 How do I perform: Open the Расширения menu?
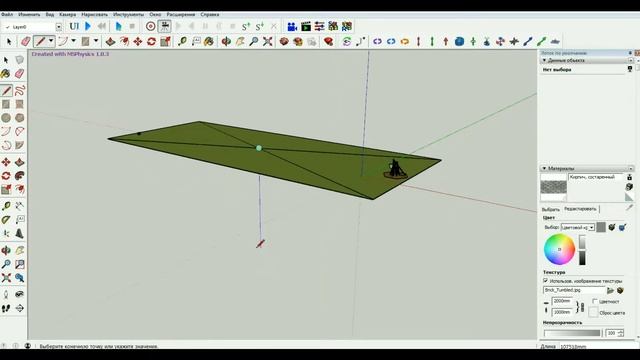click(181, 15)
